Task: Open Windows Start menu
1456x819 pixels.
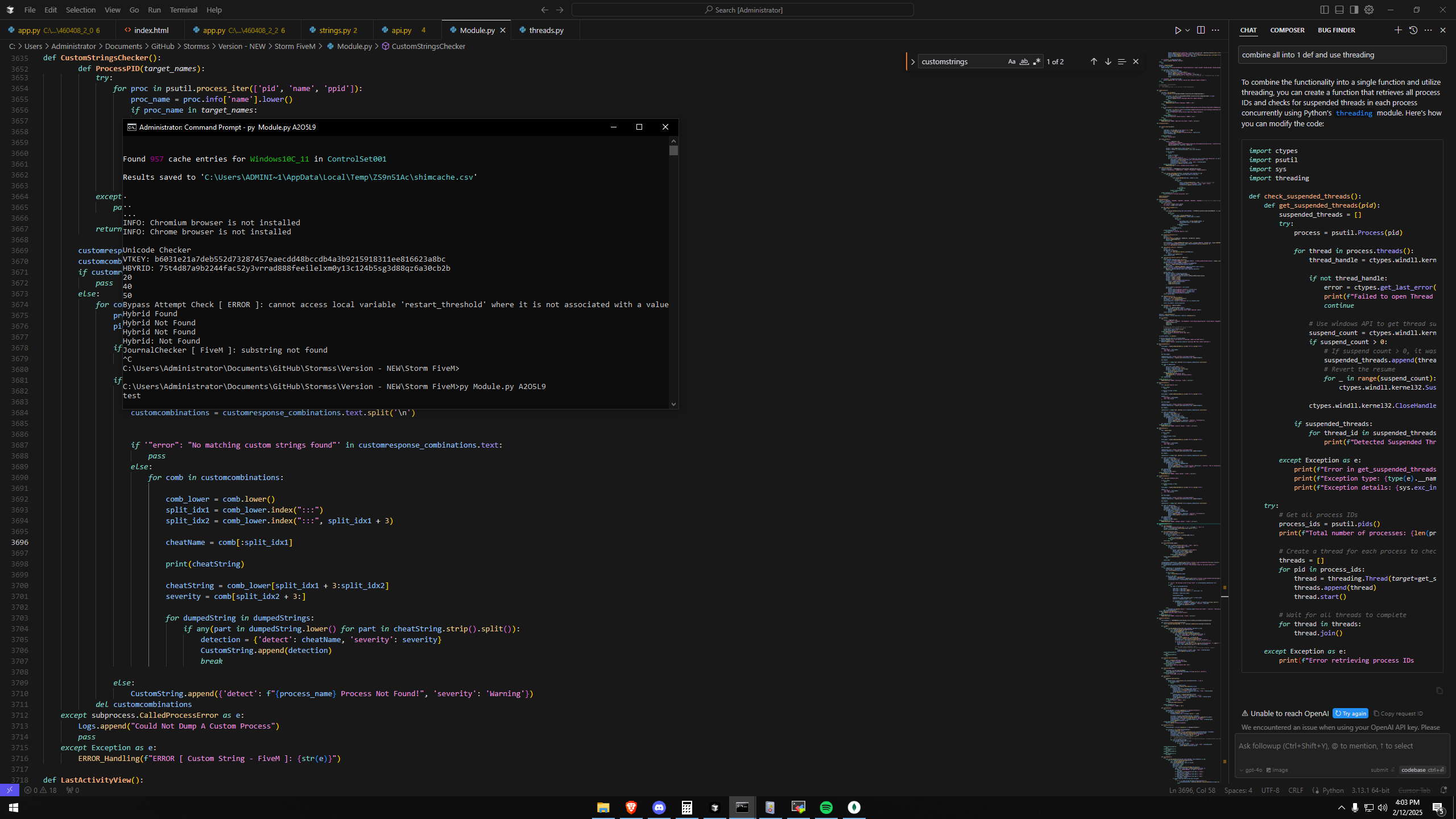Action: click(x=14, y=807)
